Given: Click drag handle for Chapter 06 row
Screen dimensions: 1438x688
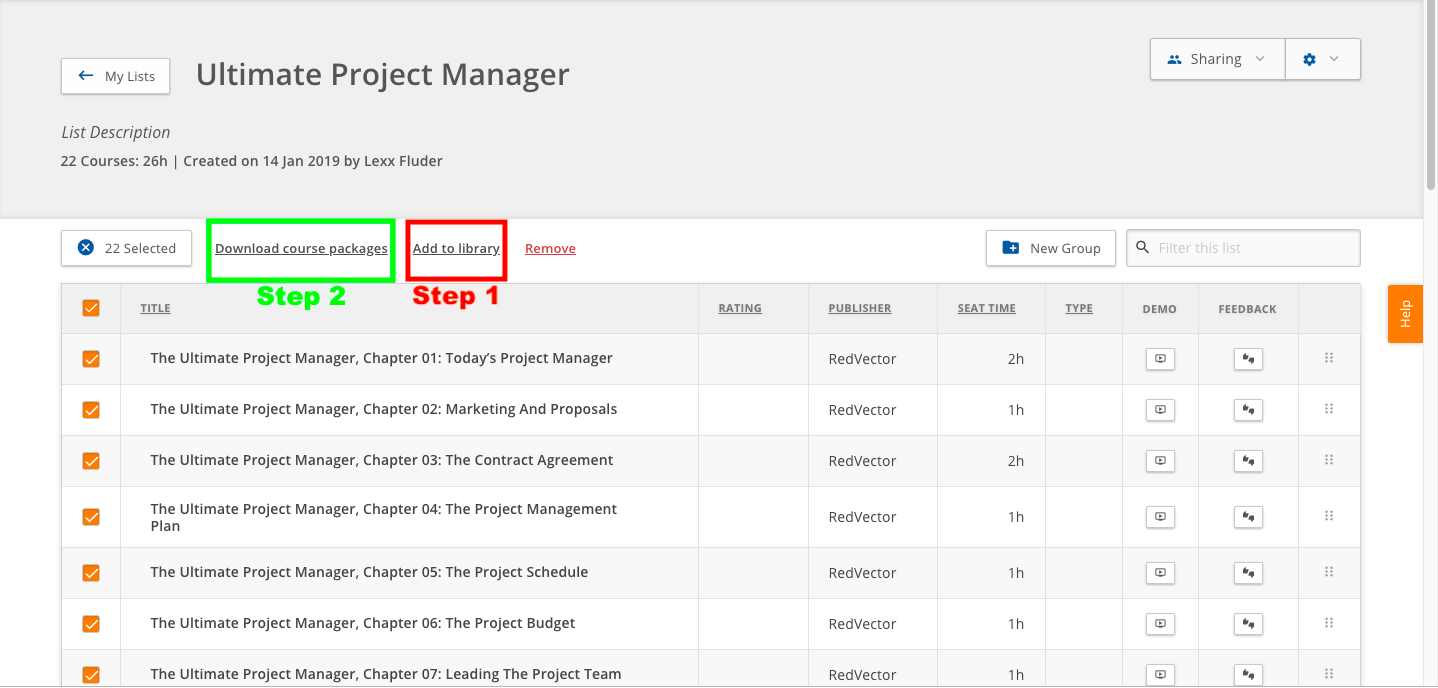Looking at the screenshot, I should click(x=1329, y=622).
